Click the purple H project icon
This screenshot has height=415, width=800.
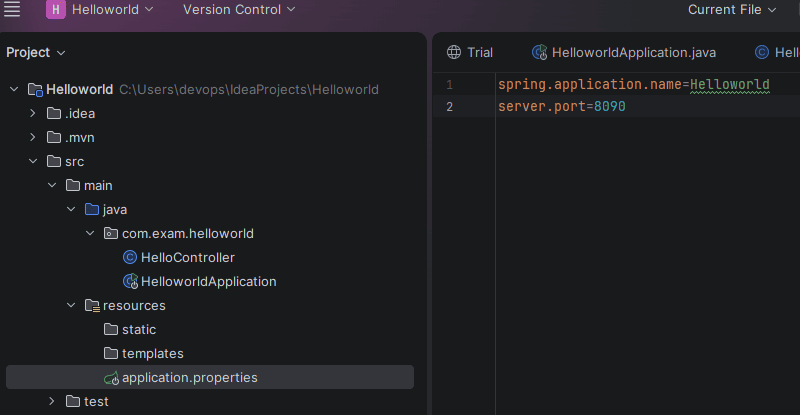(x=56, y=9)
